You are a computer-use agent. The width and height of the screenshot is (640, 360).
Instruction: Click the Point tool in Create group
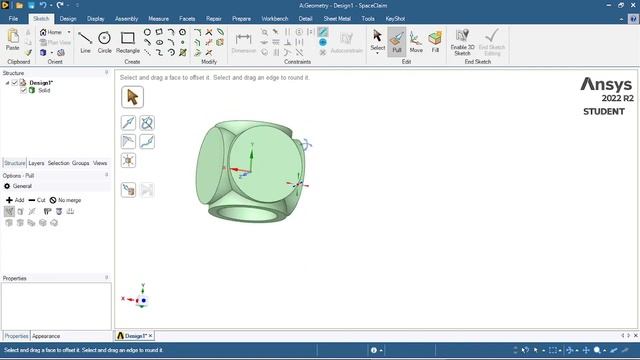tap(182, 42)
